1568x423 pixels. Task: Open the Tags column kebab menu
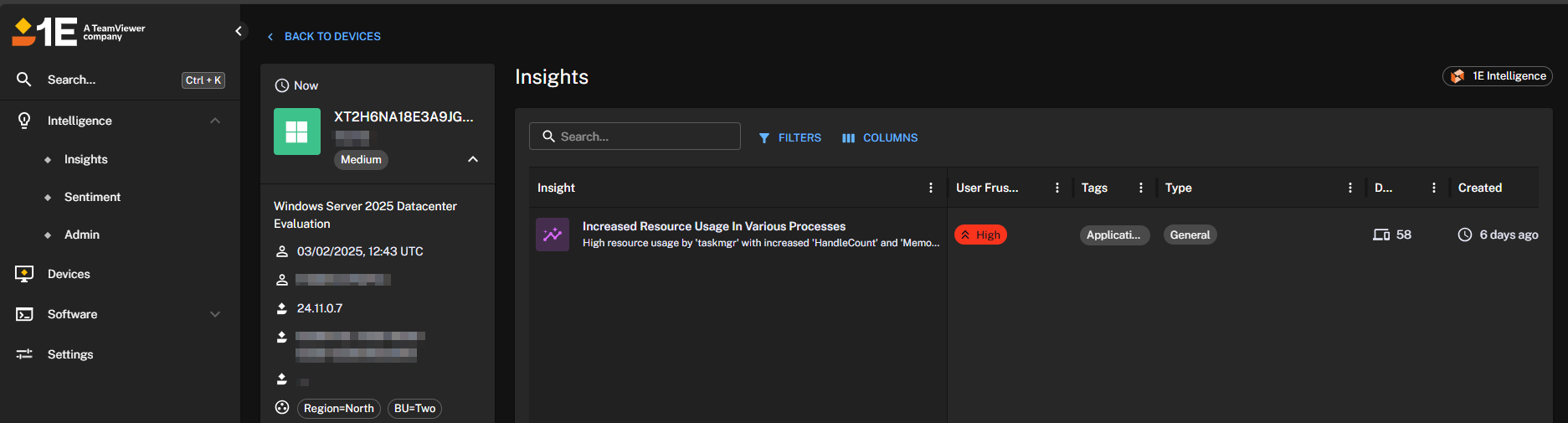[1141, 188]
